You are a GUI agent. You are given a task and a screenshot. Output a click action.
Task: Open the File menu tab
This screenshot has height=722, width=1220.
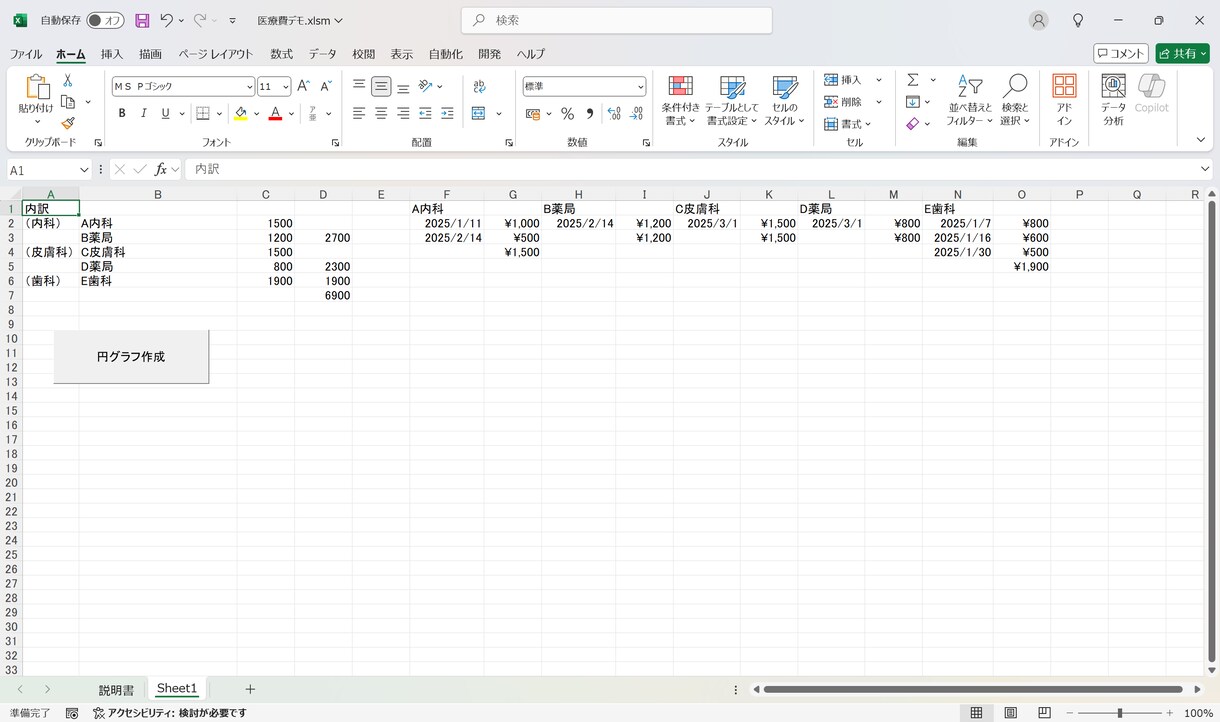[26, 54]
